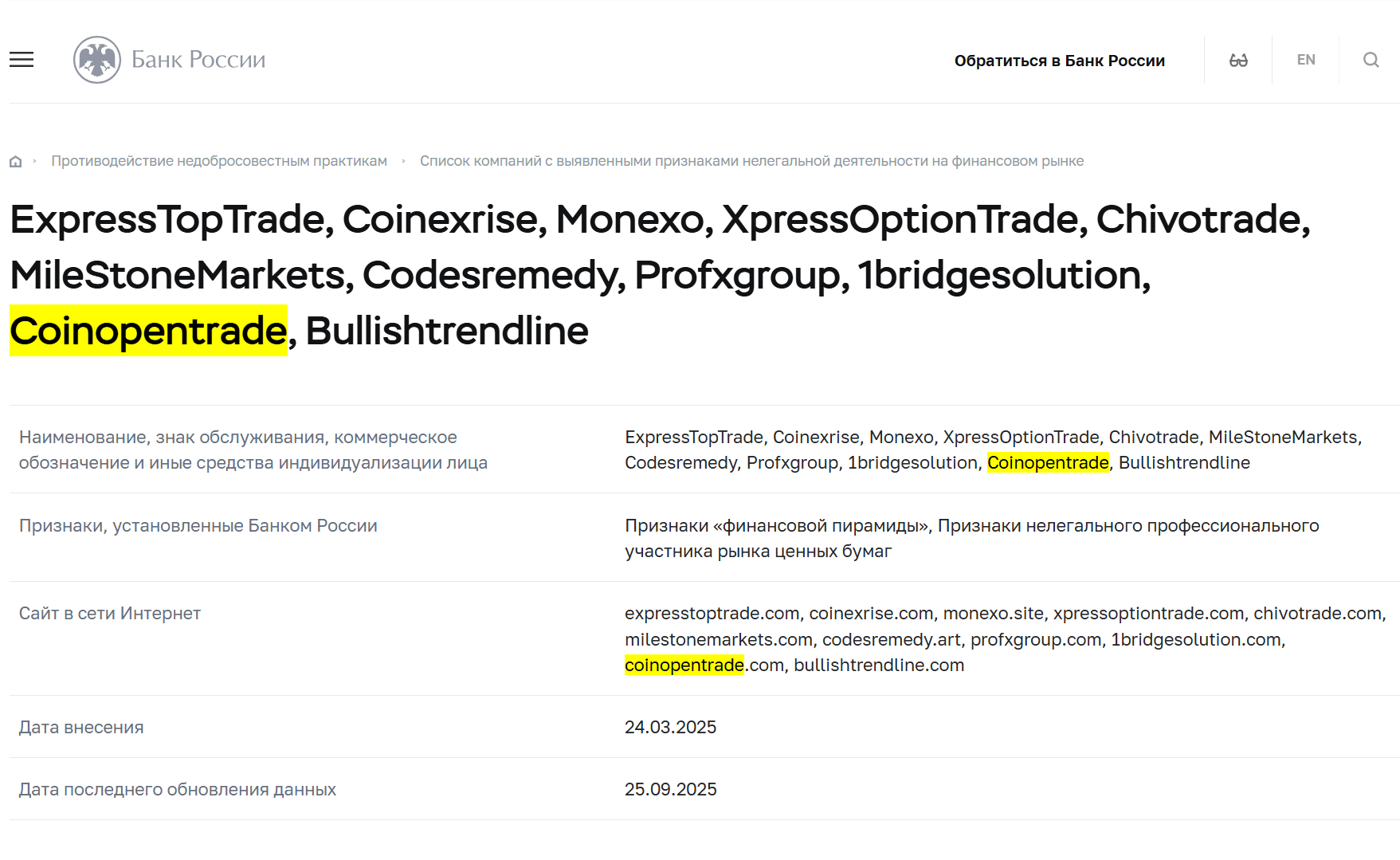1400x860 pixels.
Task: Click the last update date 25.09.2025
Action: (670, 789)
